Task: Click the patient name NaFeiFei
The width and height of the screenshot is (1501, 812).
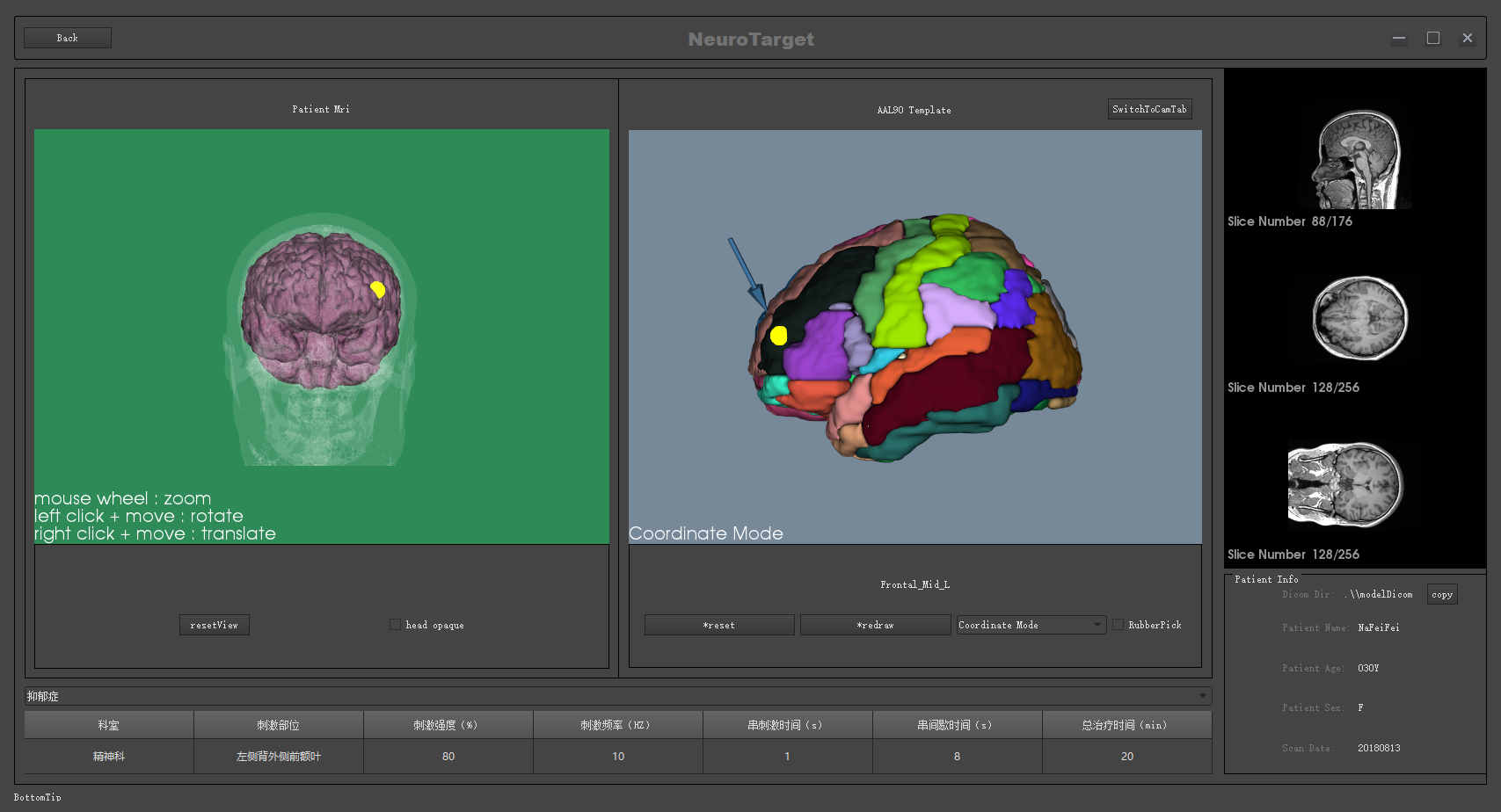Action: tap(1379, 627)
